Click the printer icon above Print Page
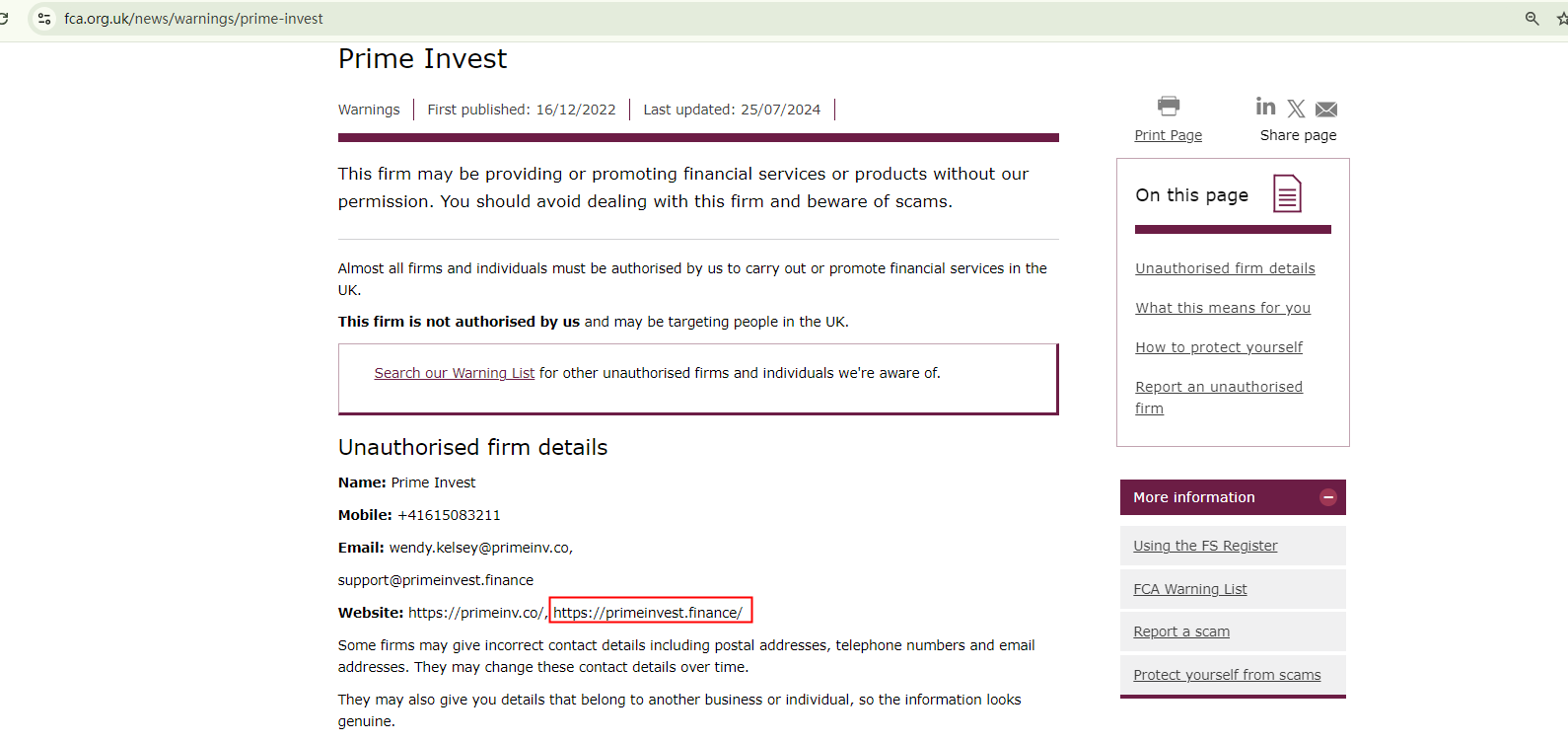The width and height of the screenshot is (1568, 742). [x=1169, y=106]
